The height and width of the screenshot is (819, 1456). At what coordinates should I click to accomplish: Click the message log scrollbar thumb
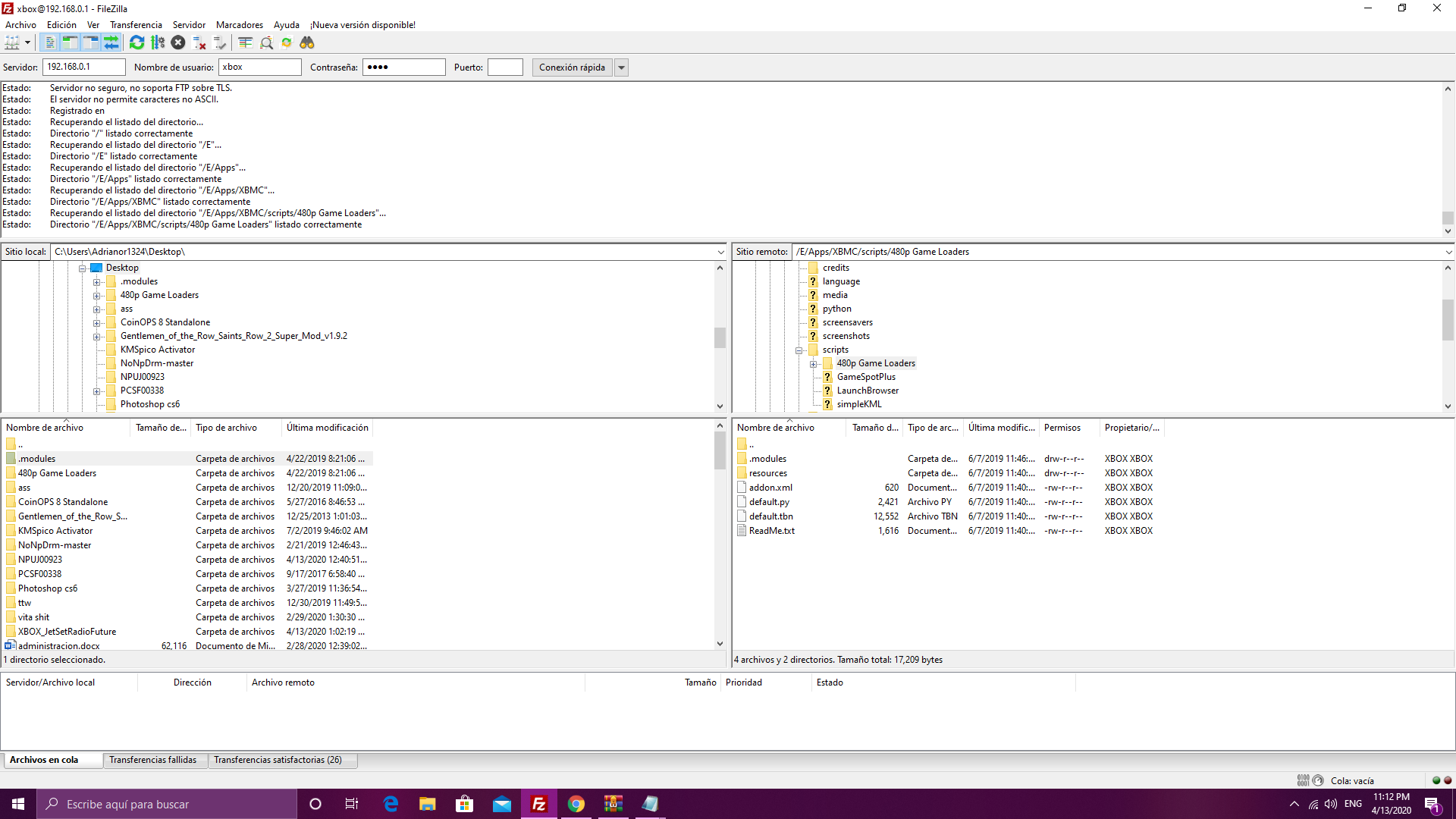[1448, 218]
